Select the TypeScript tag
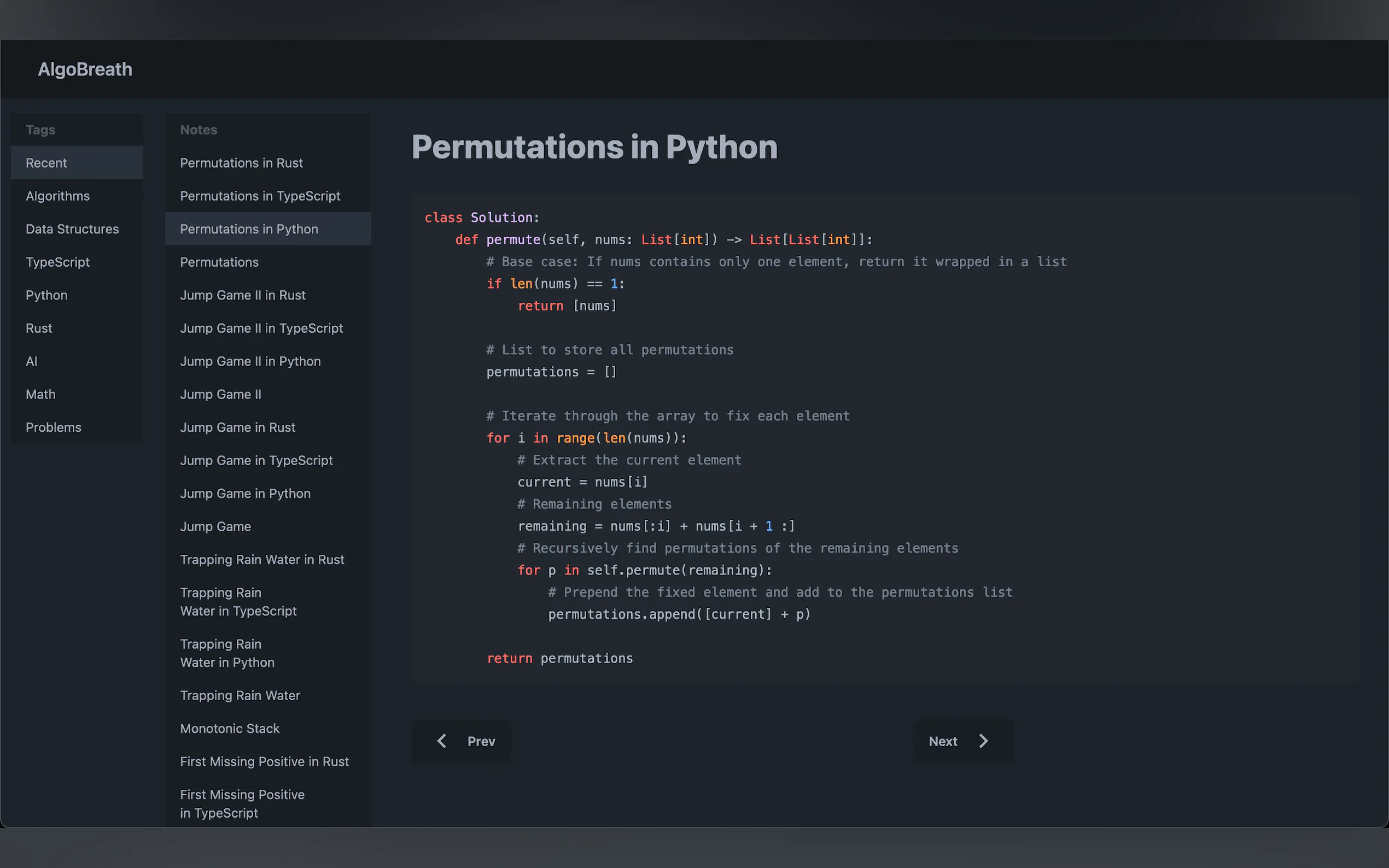 (x=58, y=262)
